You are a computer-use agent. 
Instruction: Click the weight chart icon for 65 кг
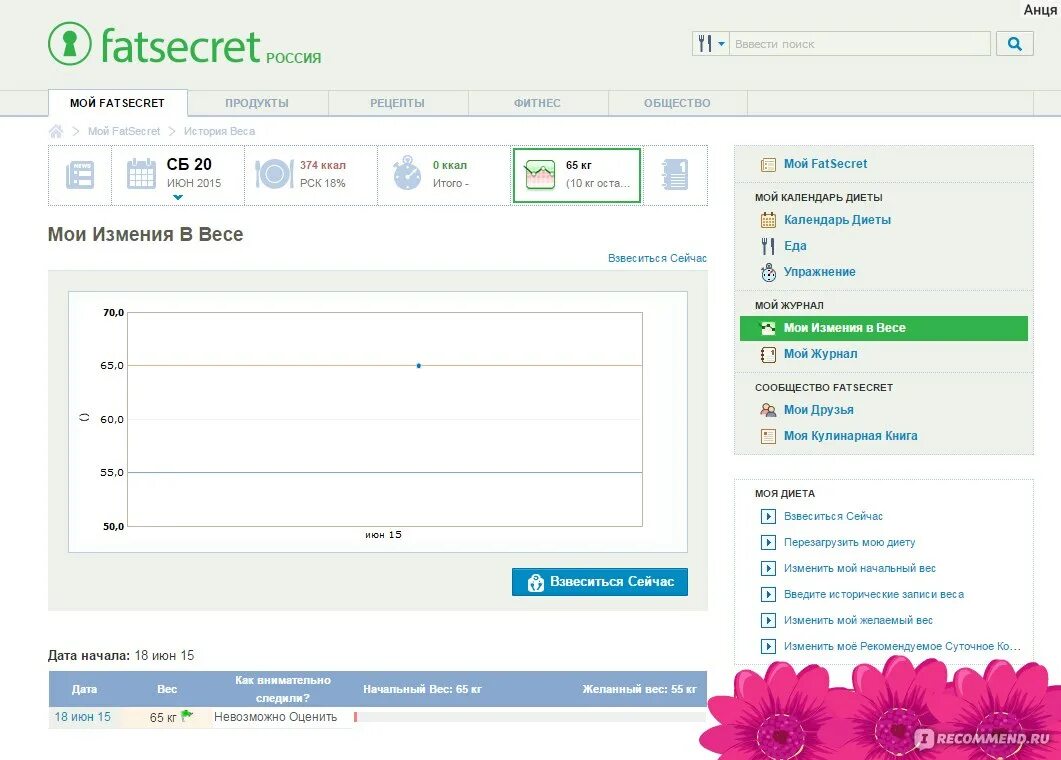(540, 175)
